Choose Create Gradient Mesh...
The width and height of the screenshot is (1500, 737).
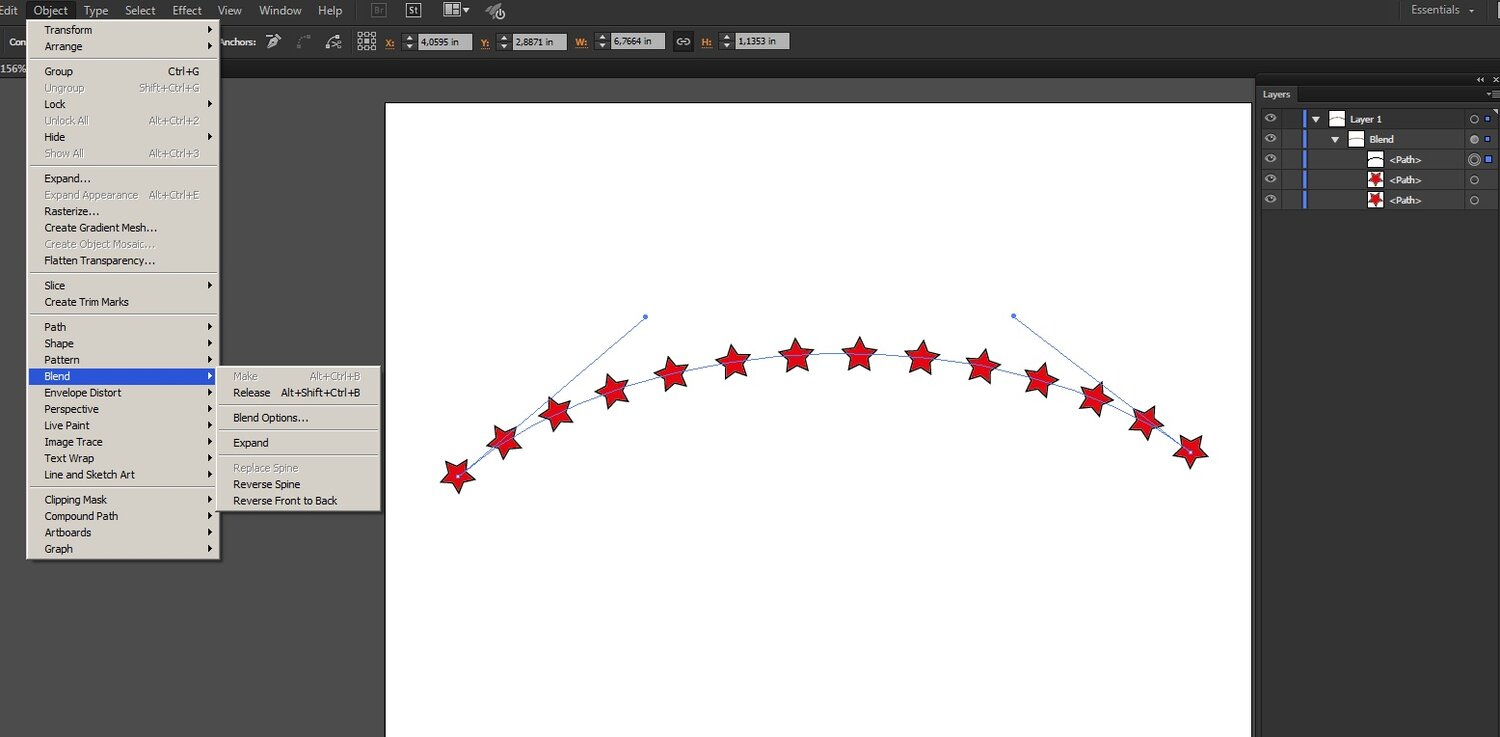click(x=123, y=228)
